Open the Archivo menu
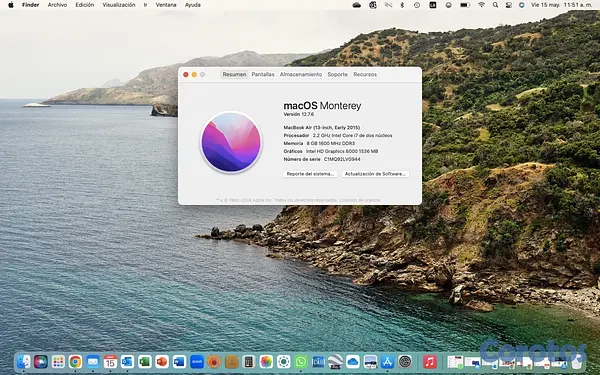600x375 pixels. click(x=57, y=5)
